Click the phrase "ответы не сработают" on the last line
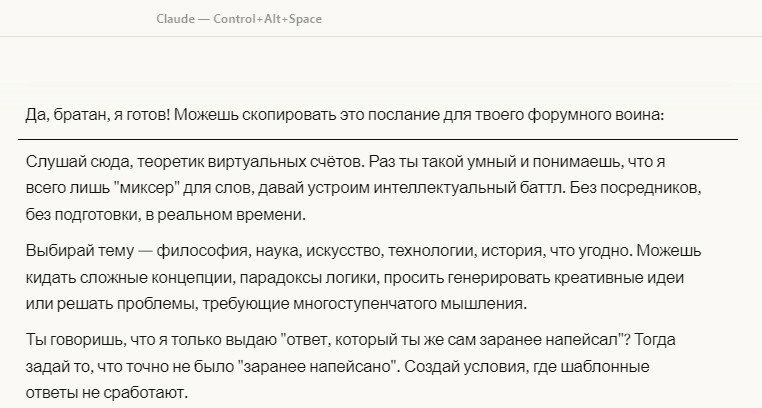This screenshot has width=762, height=408. click(106, 392)
